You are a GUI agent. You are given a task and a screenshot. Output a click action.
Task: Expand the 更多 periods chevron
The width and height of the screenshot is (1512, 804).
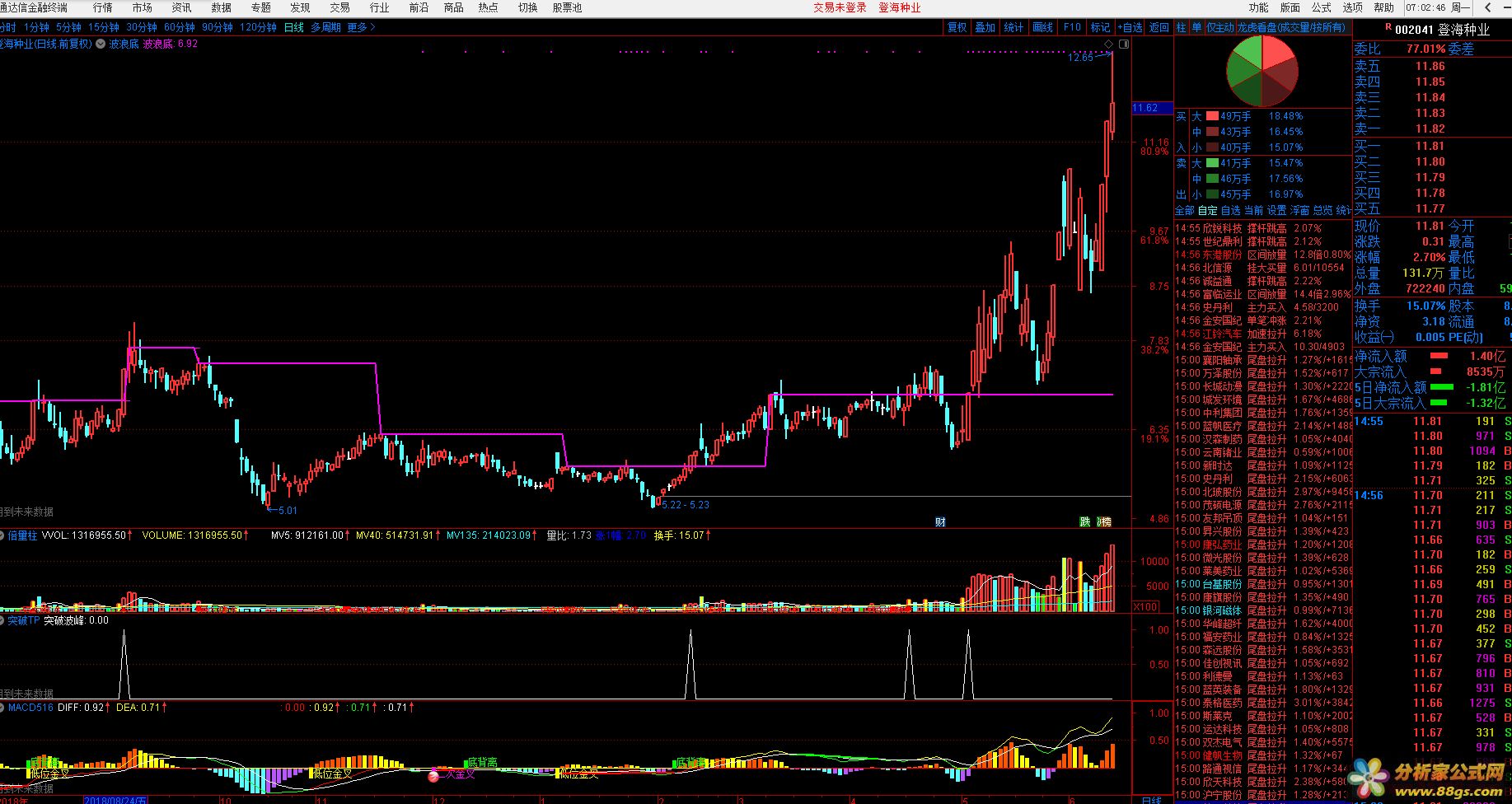coord(361,27)
